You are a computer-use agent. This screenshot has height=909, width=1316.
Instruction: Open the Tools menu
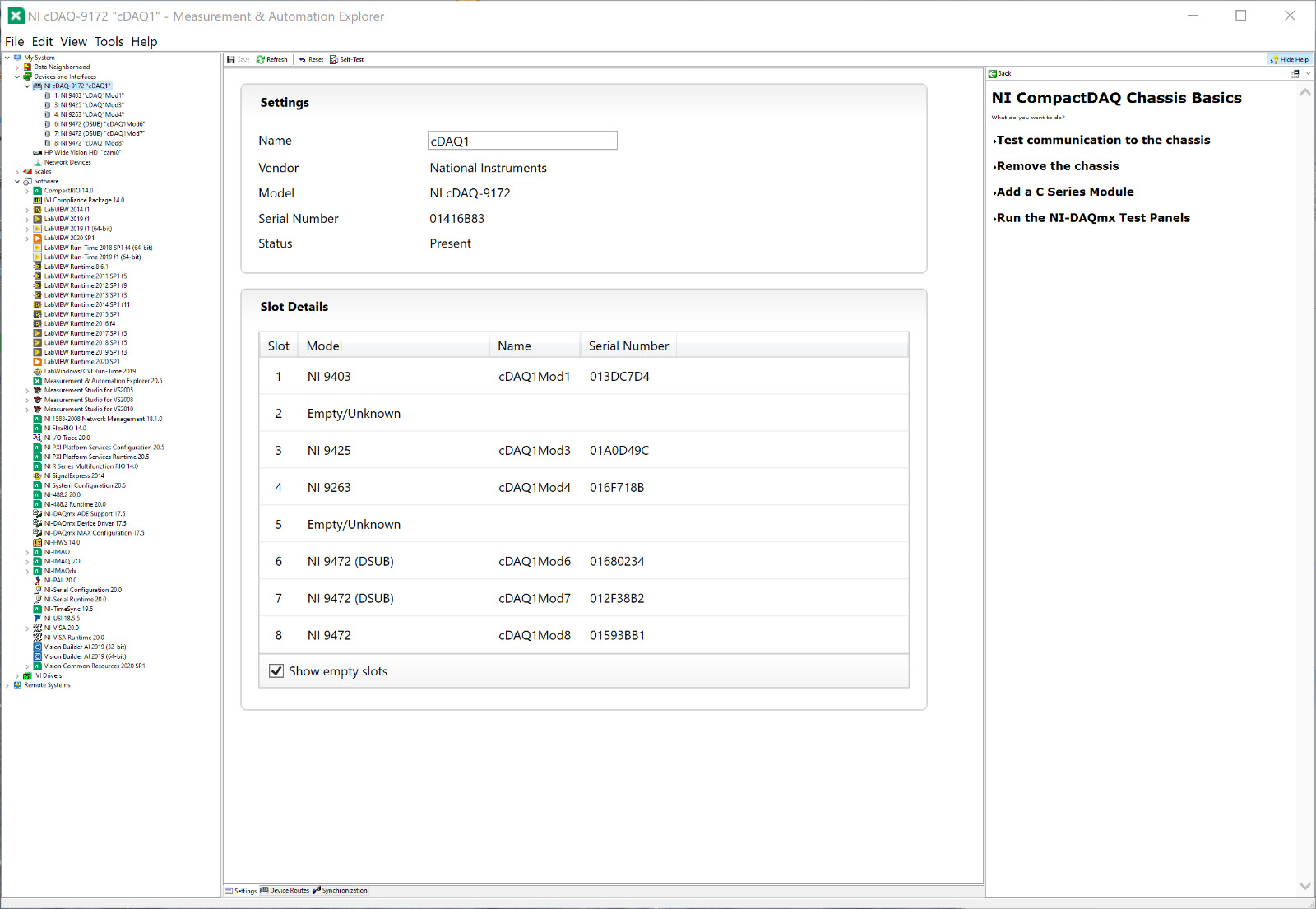(109, 42)
